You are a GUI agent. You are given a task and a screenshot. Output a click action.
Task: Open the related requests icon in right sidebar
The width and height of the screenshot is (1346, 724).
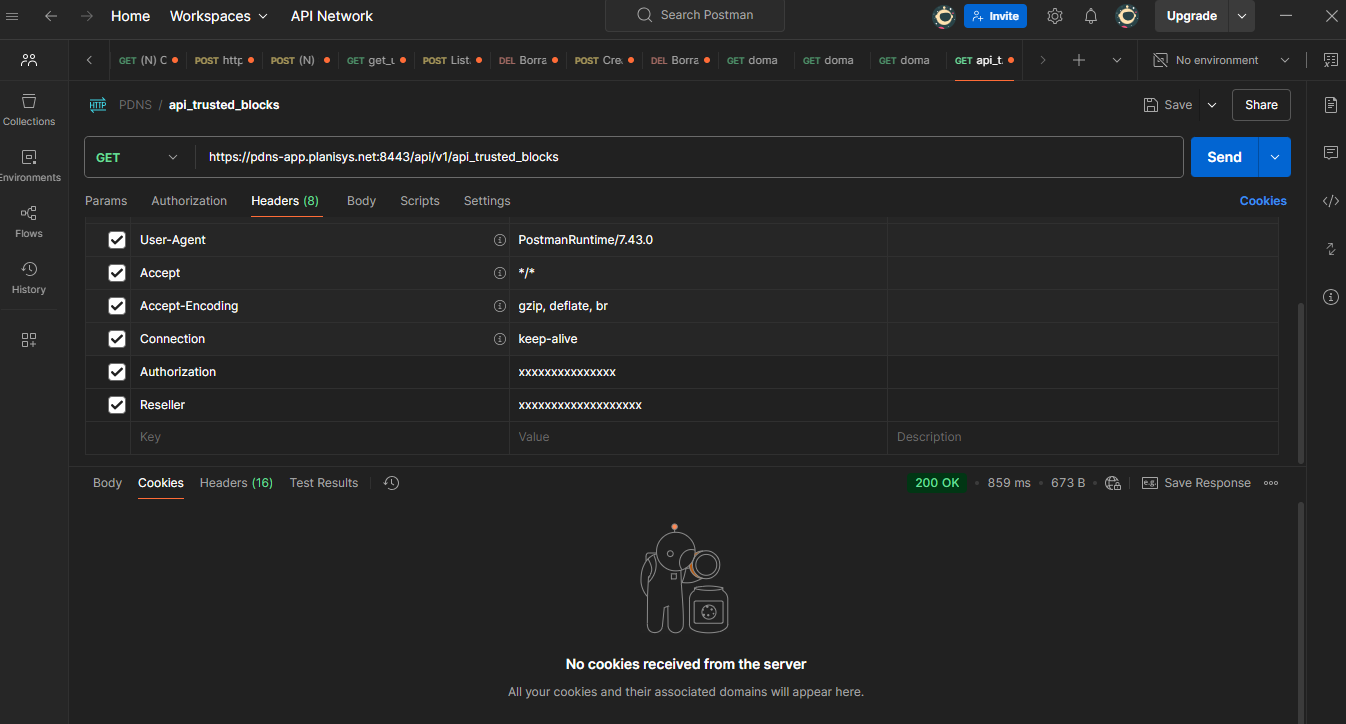1330,249
